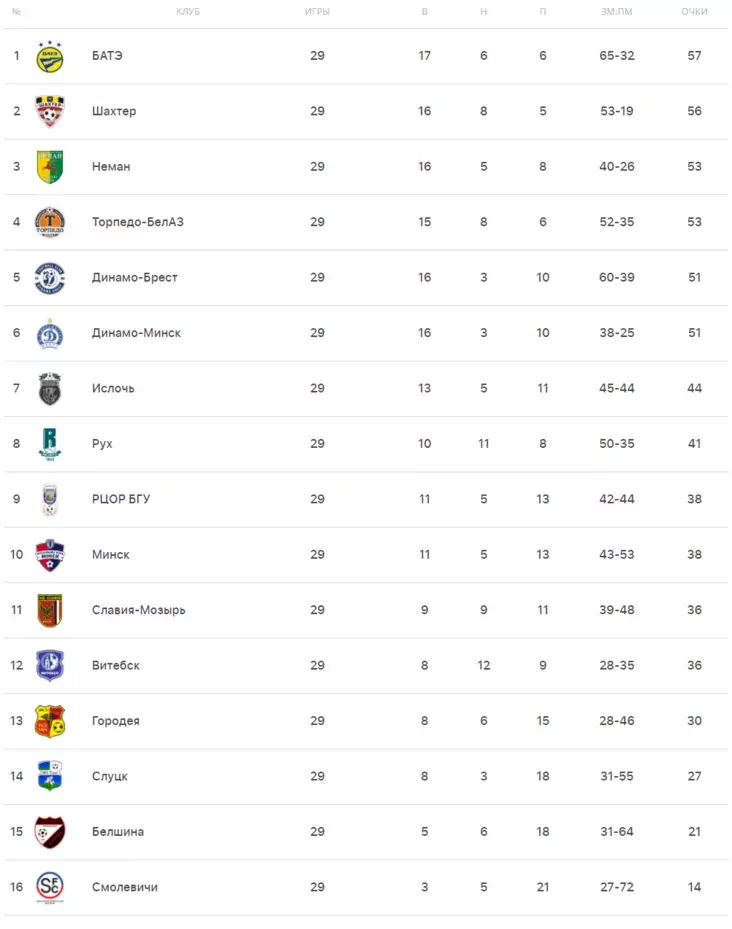Select the Славия-Мозырь emblem

(x=50, y=610)
